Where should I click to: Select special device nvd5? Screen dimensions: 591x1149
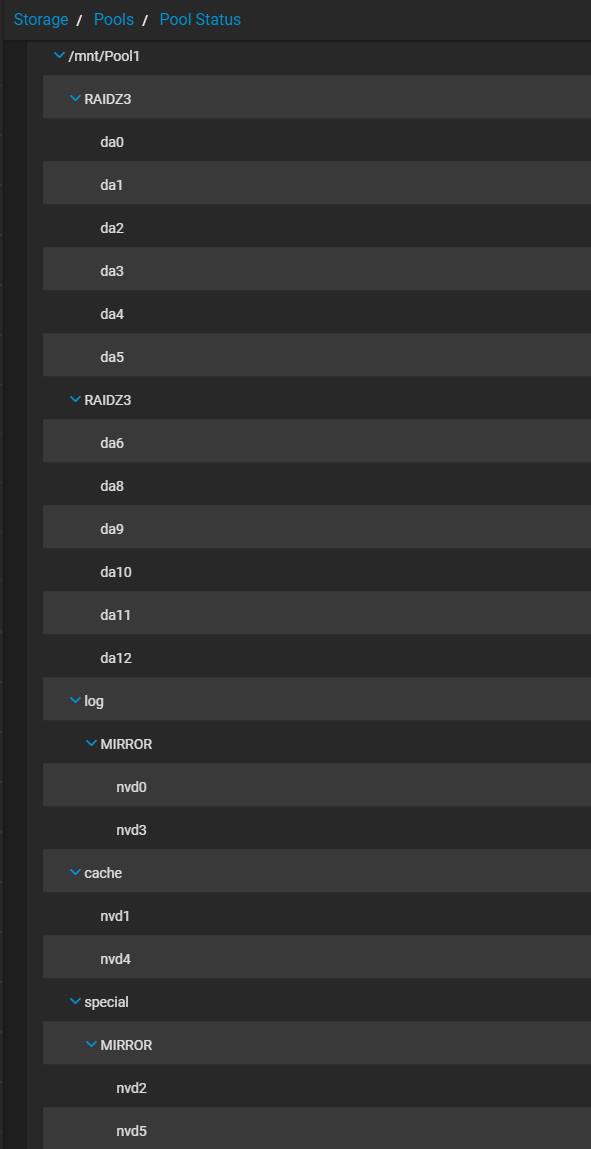pyautogui.click(x=316, y=1131)
